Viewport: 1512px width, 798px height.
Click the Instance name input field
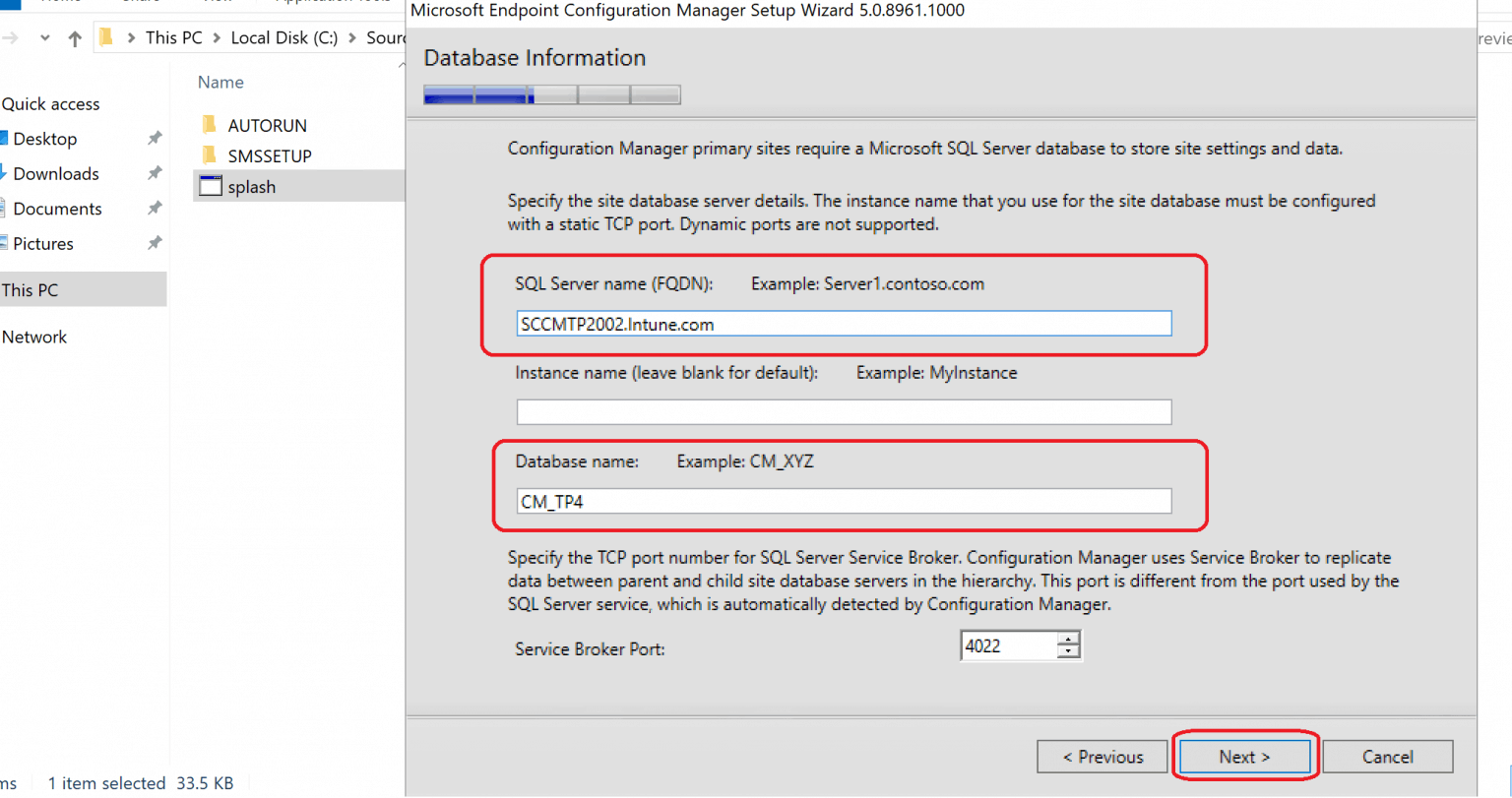[844, 411]
